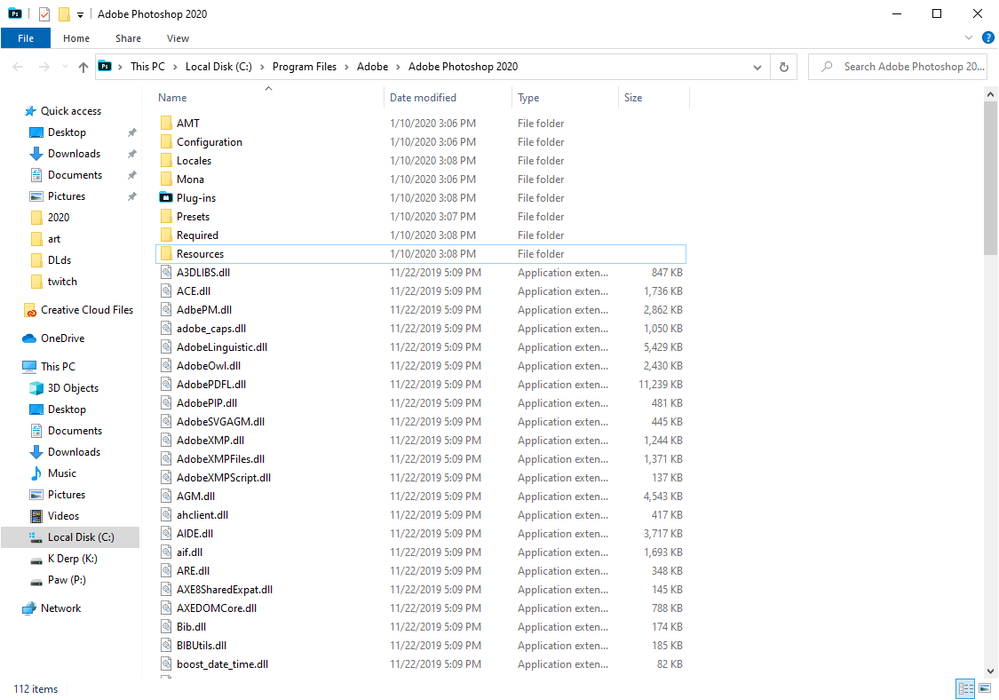
Task: Switch to Details view icon in status bar
Action: coord(965,689)
